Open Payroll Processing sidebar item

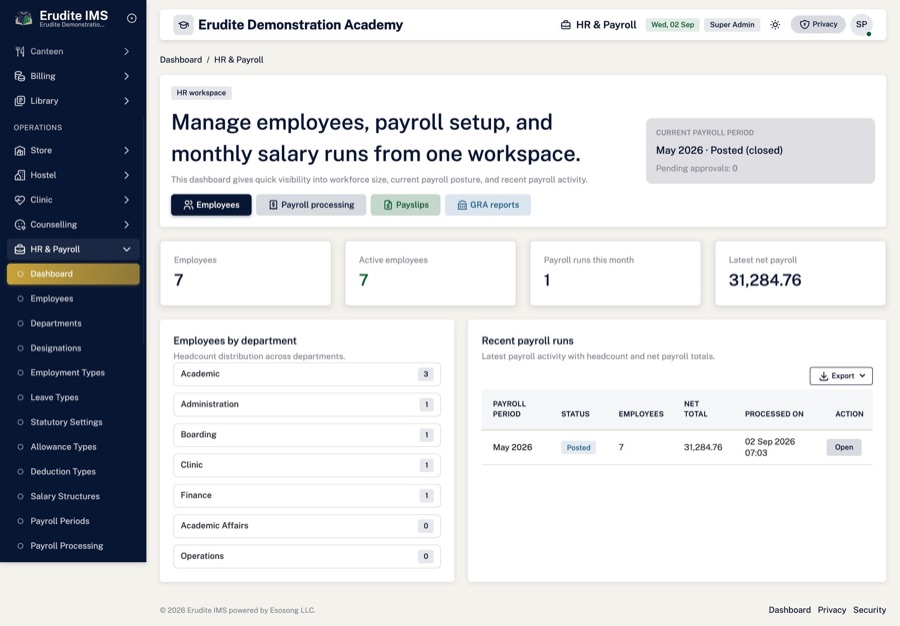[x=73, y=545]
